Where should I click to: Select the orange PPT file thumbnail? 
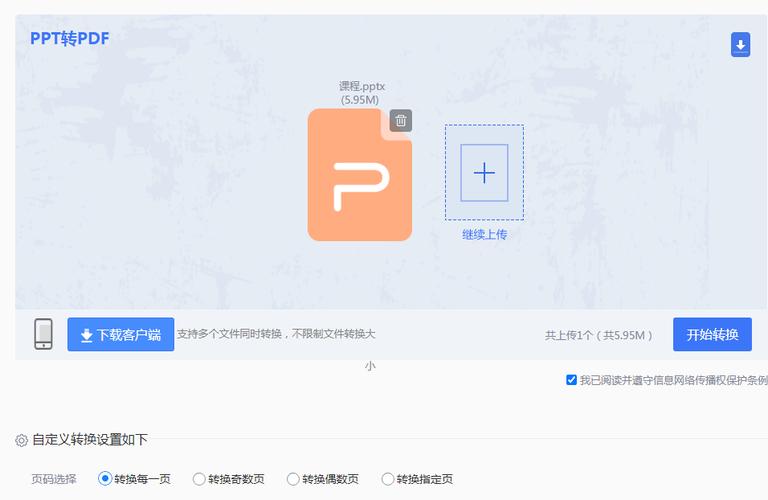360,175
